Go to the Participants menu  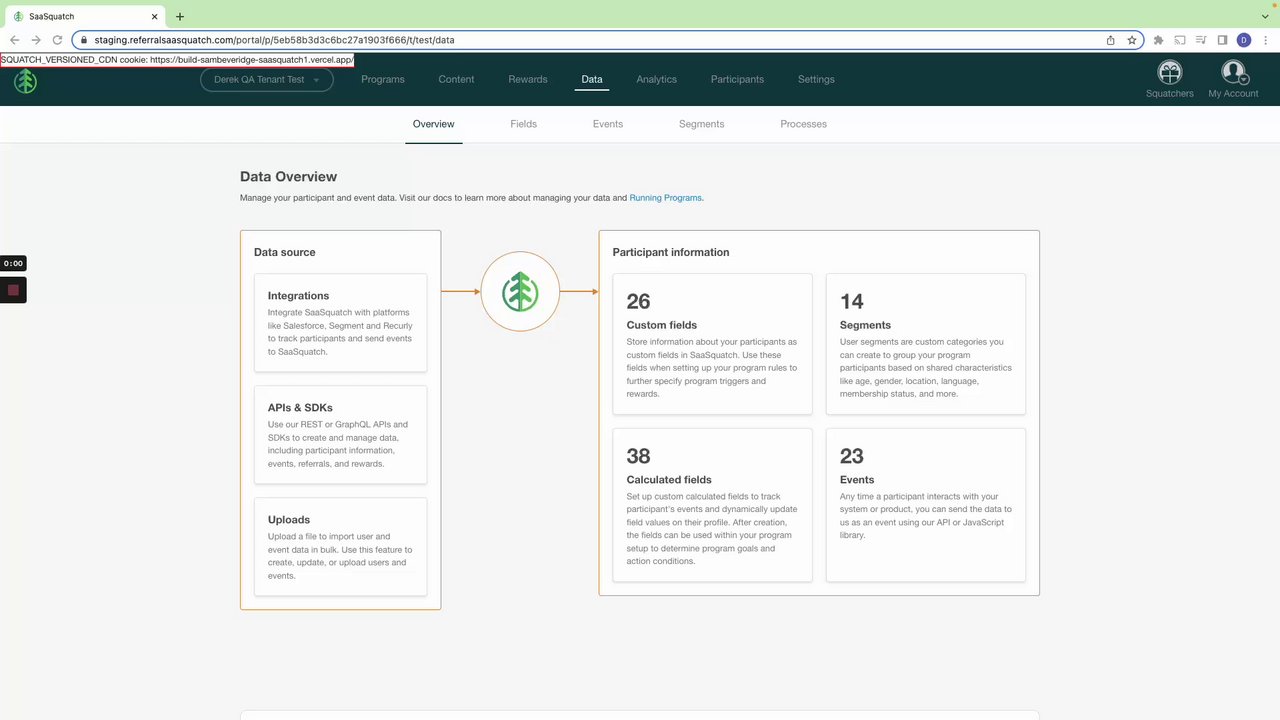[737, 79]
